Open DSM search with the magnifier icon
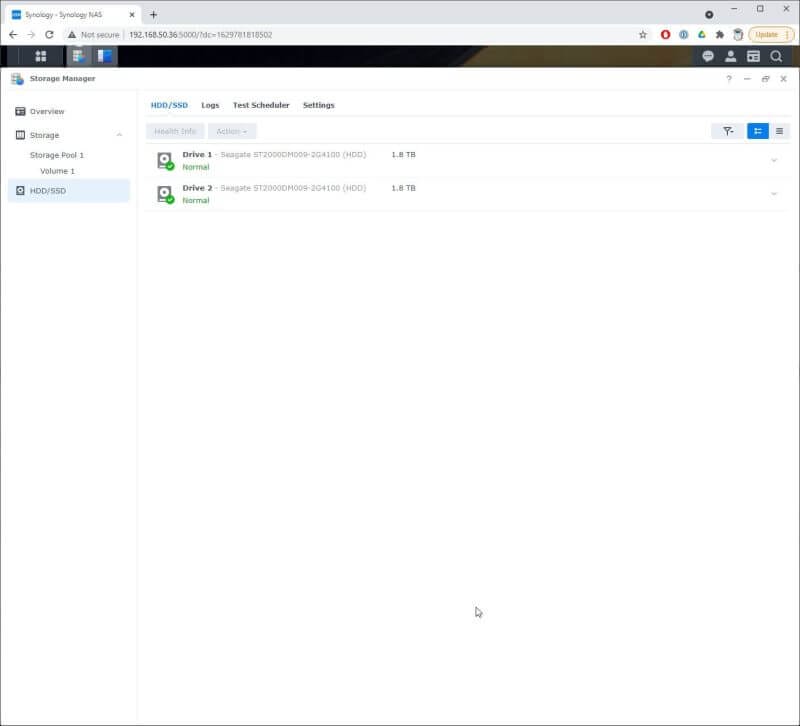800x726 pixels. [x=777, y=56]
